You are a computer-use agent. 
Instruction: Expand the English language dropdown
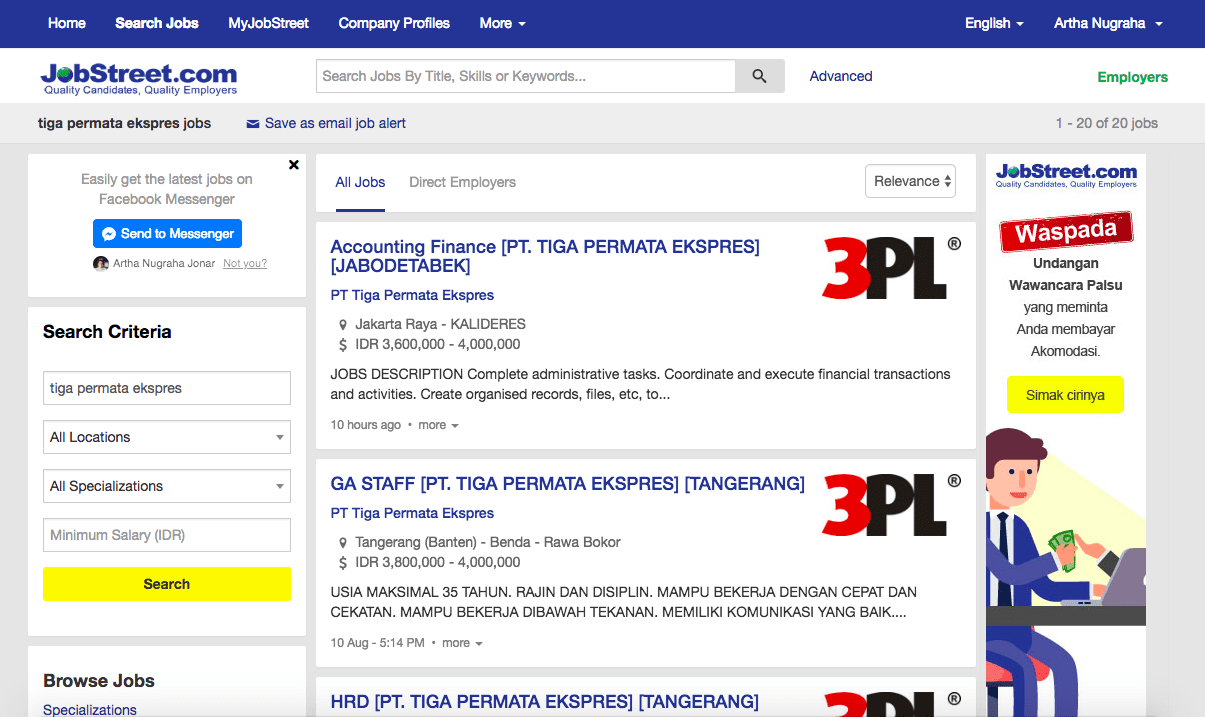[993, 23]
